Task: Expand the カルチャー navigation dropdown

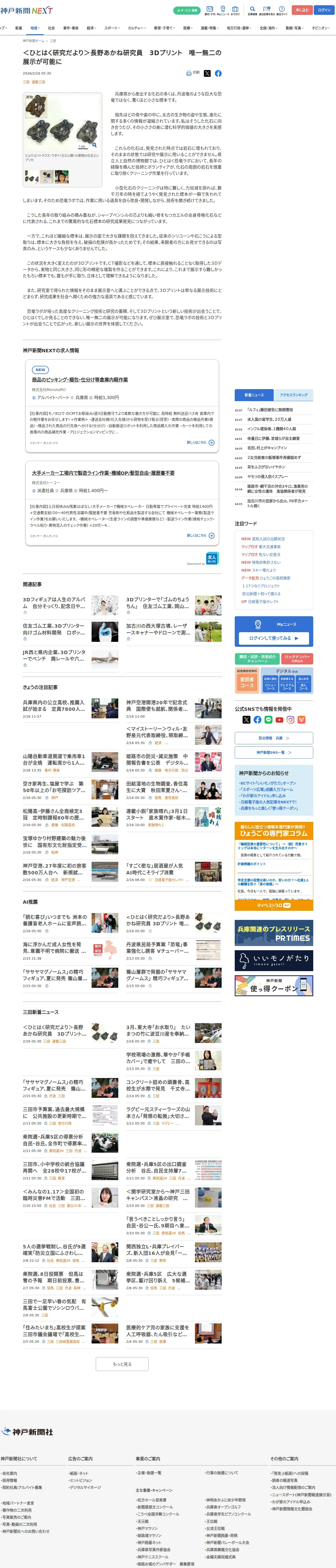Action: (137, 28)
